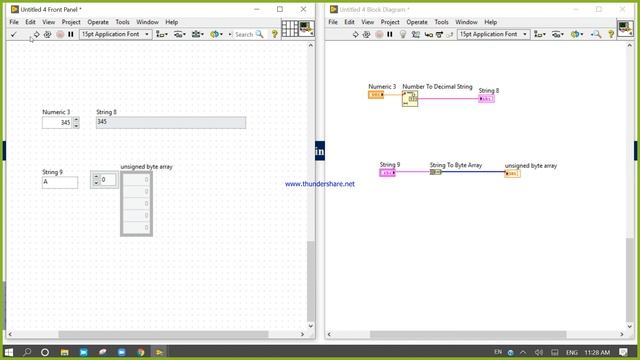Screen dimensions: 640x360
Task: Open Project menu in Front Panel window
Action: tap(71, 22)
